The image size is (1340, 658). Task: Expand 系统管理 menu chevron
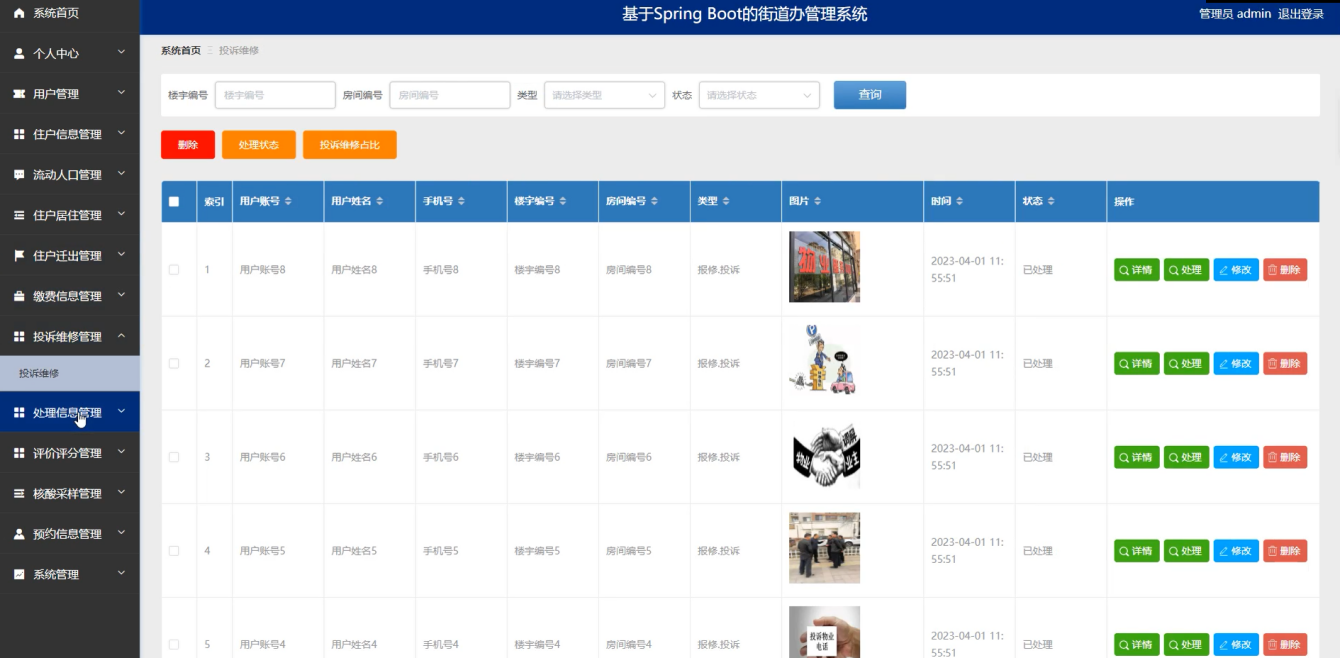tap(121, 573)
